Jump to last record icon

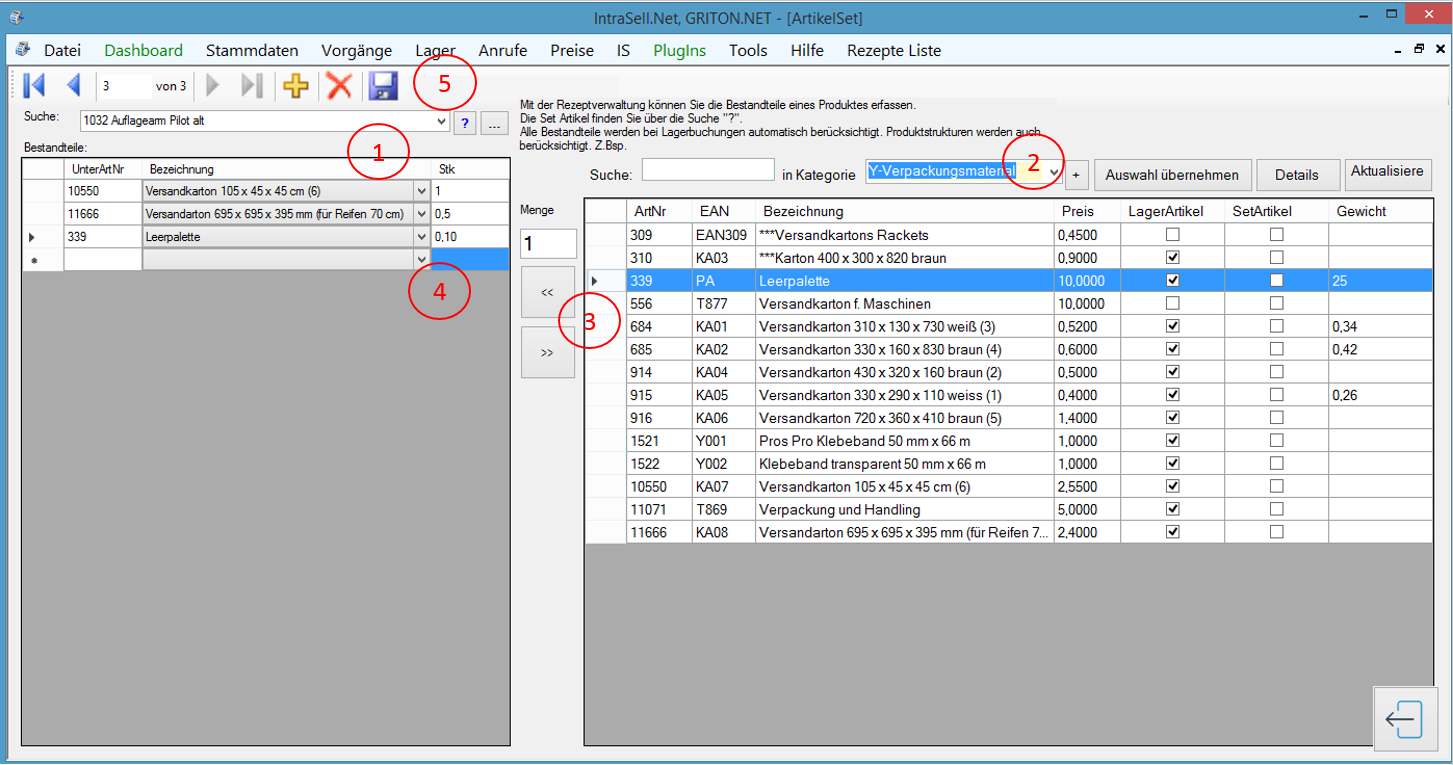252,86
